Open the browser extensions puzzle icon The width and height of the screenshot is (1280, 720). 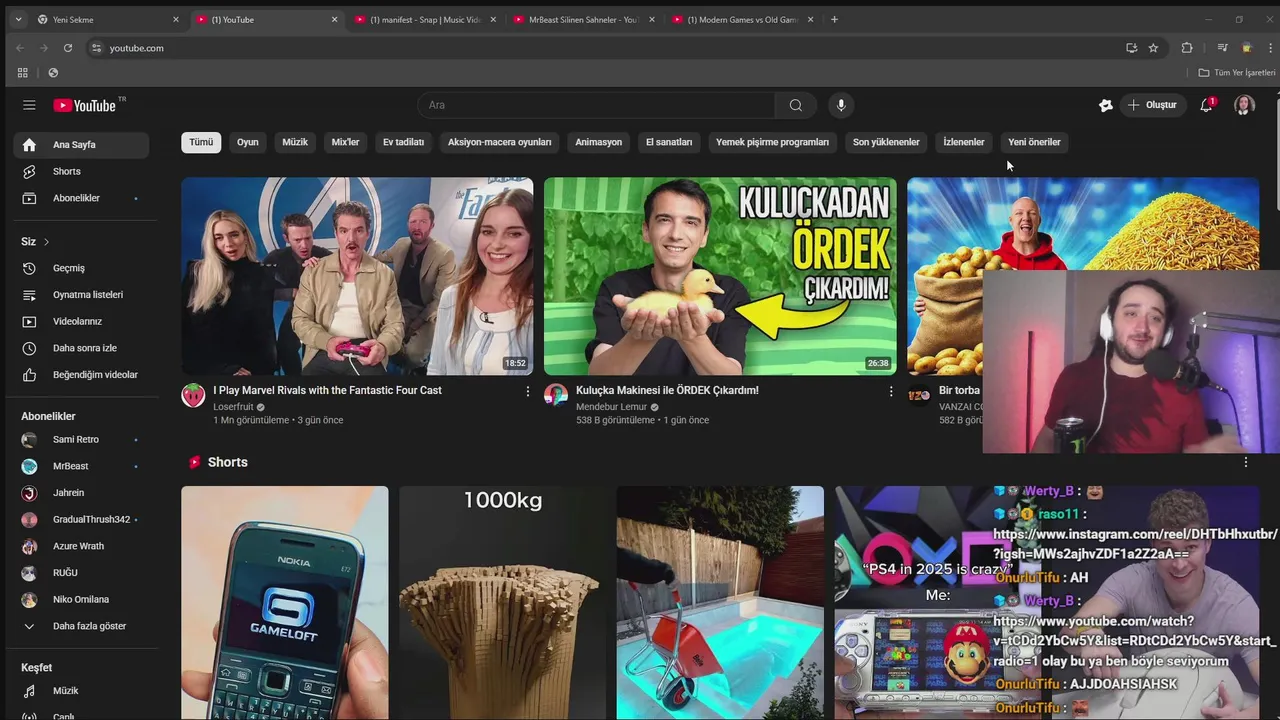(1187, 48)
